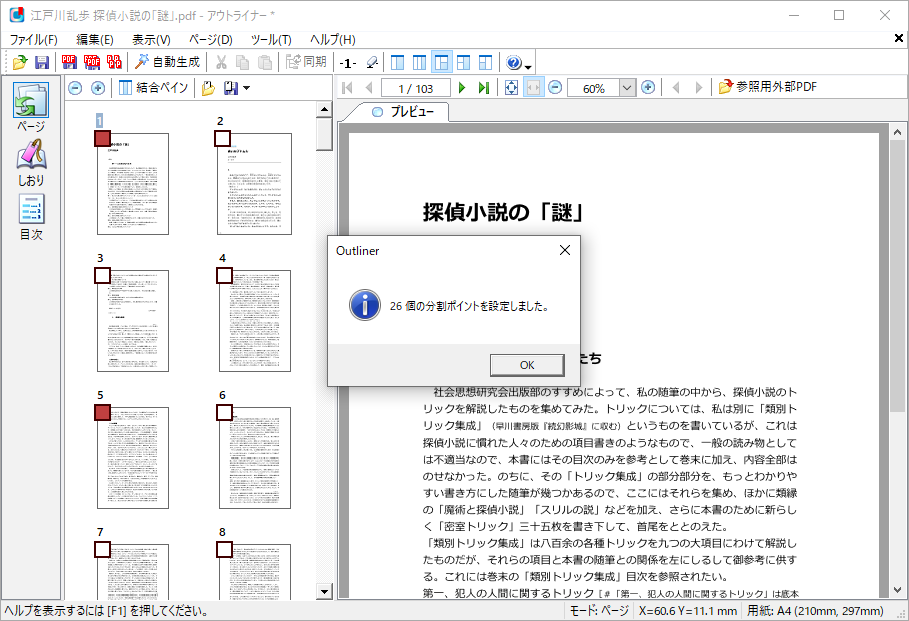The height and width of the screenshot is (621, 909).
Task: Select the page 6 thumbnail
Action: click(x=255, y=457)
